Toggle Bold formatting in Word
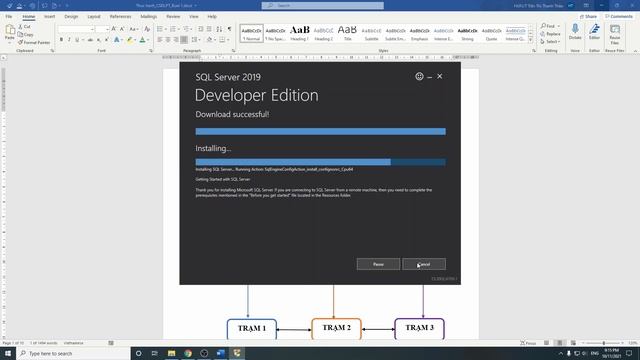Viewport: 640px width, 360px height. [x=61, y=40]
